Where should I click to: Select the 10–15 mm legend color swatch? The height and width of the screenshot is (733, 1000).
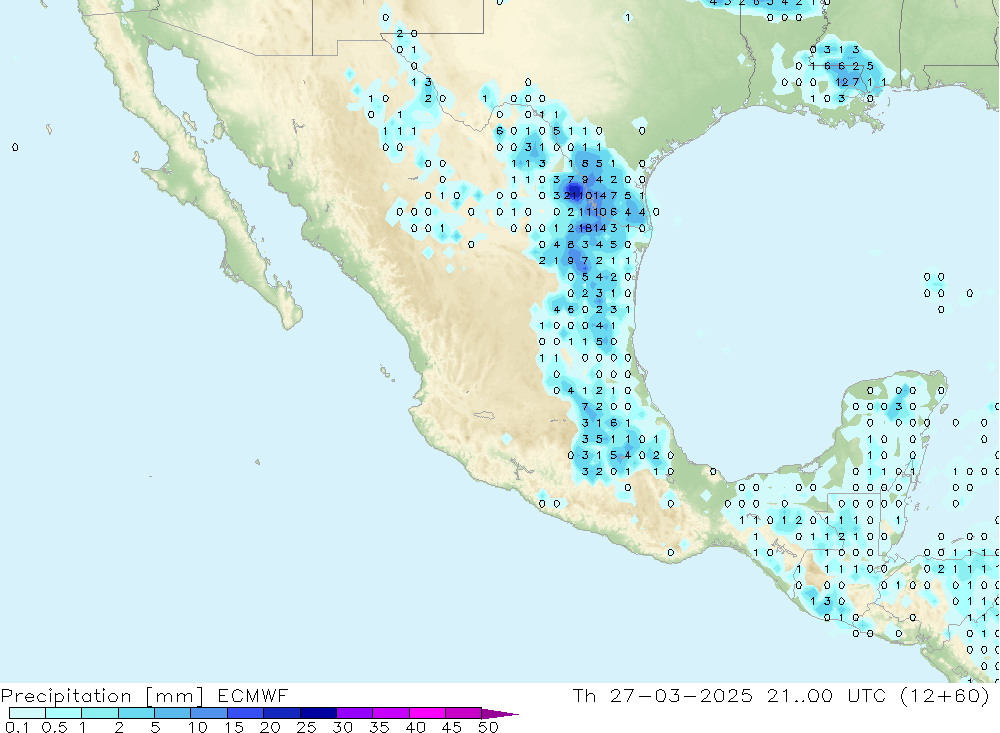click(x=209, y=713)
